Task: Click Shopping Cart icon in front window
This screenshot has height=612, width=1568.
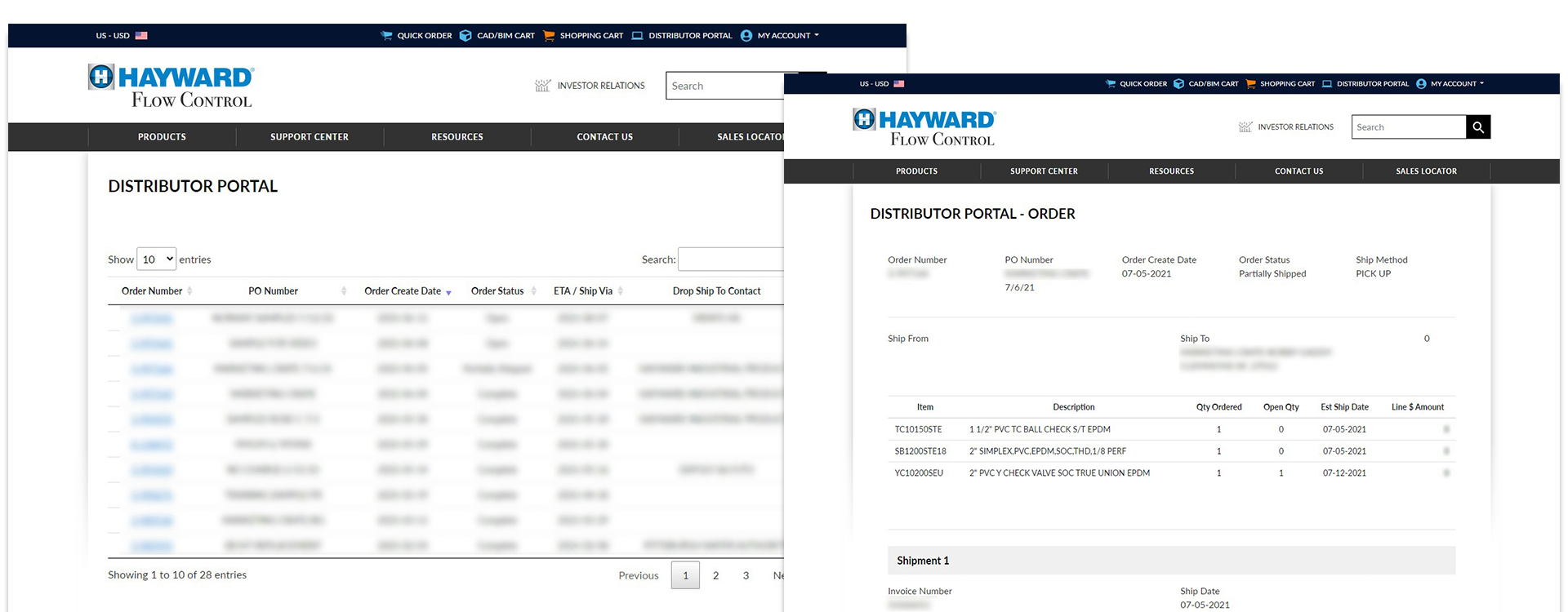Action: (x=1250, y=83)
